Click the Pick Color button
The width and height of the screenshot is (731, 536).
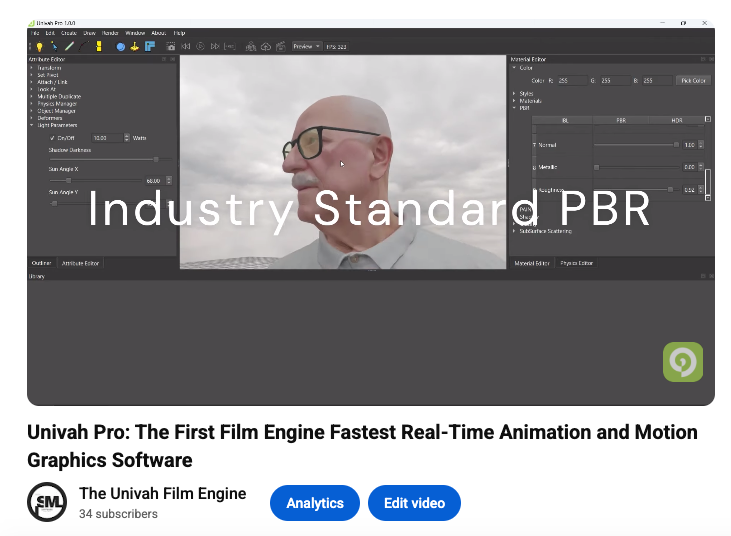(693, 81)
